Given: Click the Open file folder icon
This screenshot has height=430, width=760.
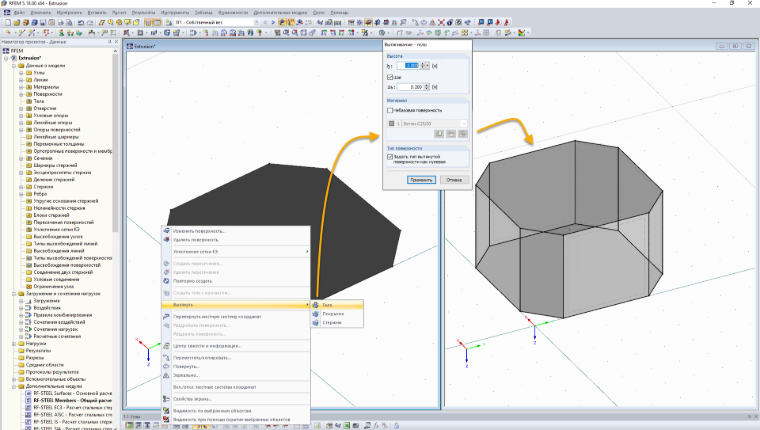Looking at the screenshot, I should [16, 22].
